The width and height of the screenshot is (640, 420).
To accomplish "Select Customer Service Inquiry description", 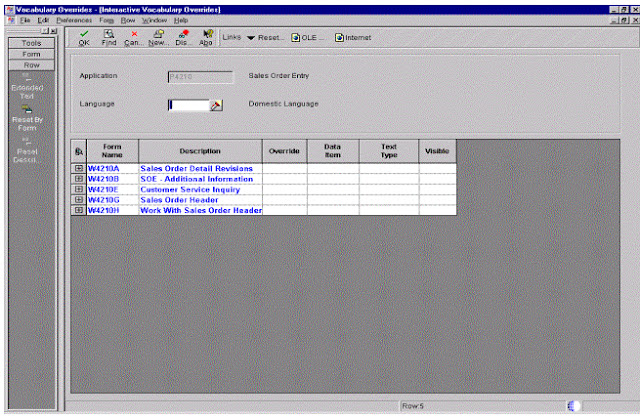I will tap(200, 190).
